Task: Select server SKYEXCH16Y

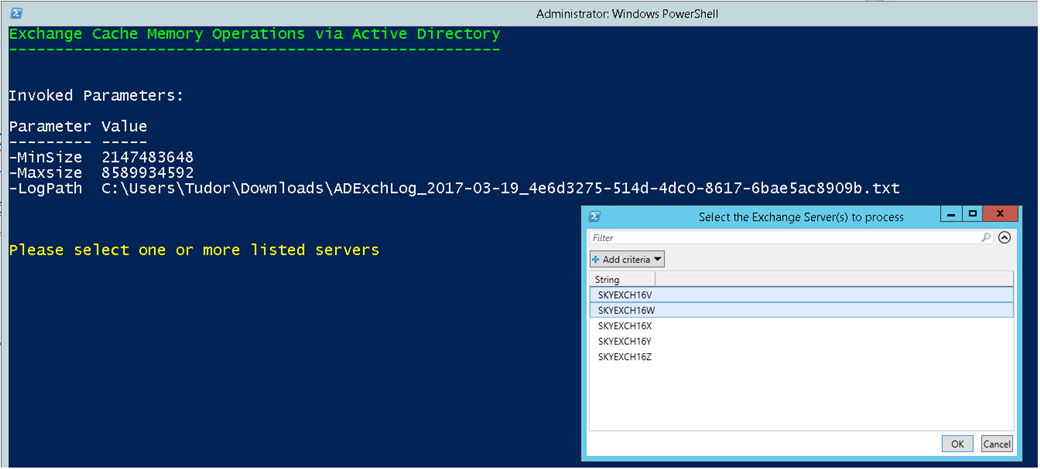Action: 801,341
